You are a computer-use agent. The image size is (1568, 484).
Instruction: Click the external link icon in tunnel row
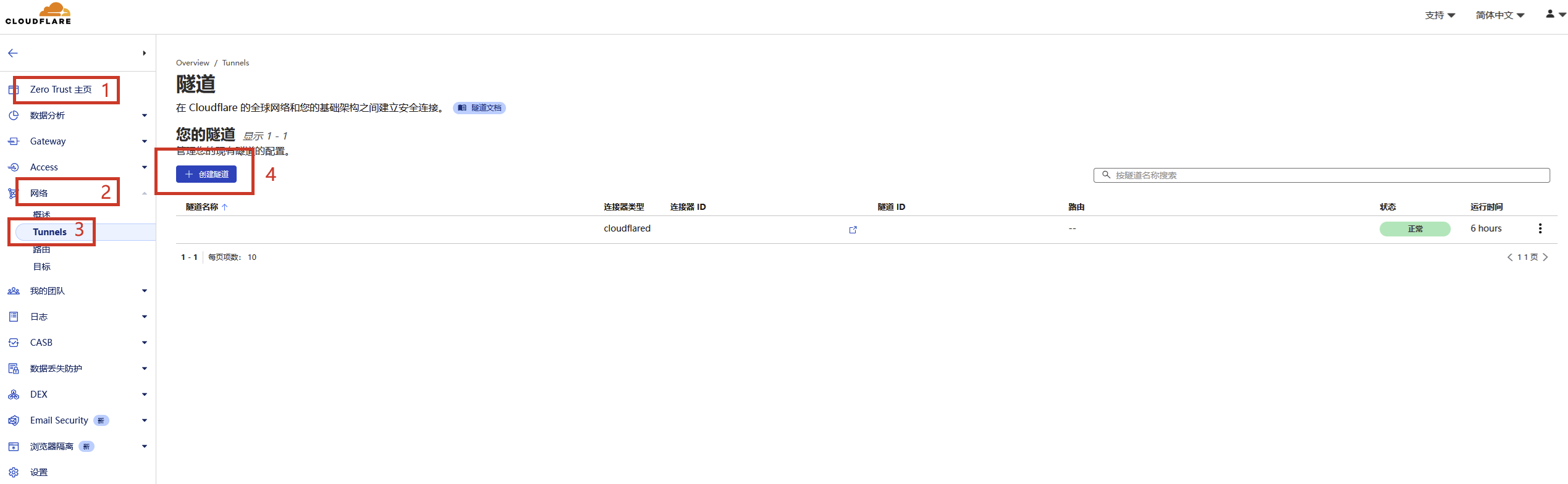coord(853,230)
